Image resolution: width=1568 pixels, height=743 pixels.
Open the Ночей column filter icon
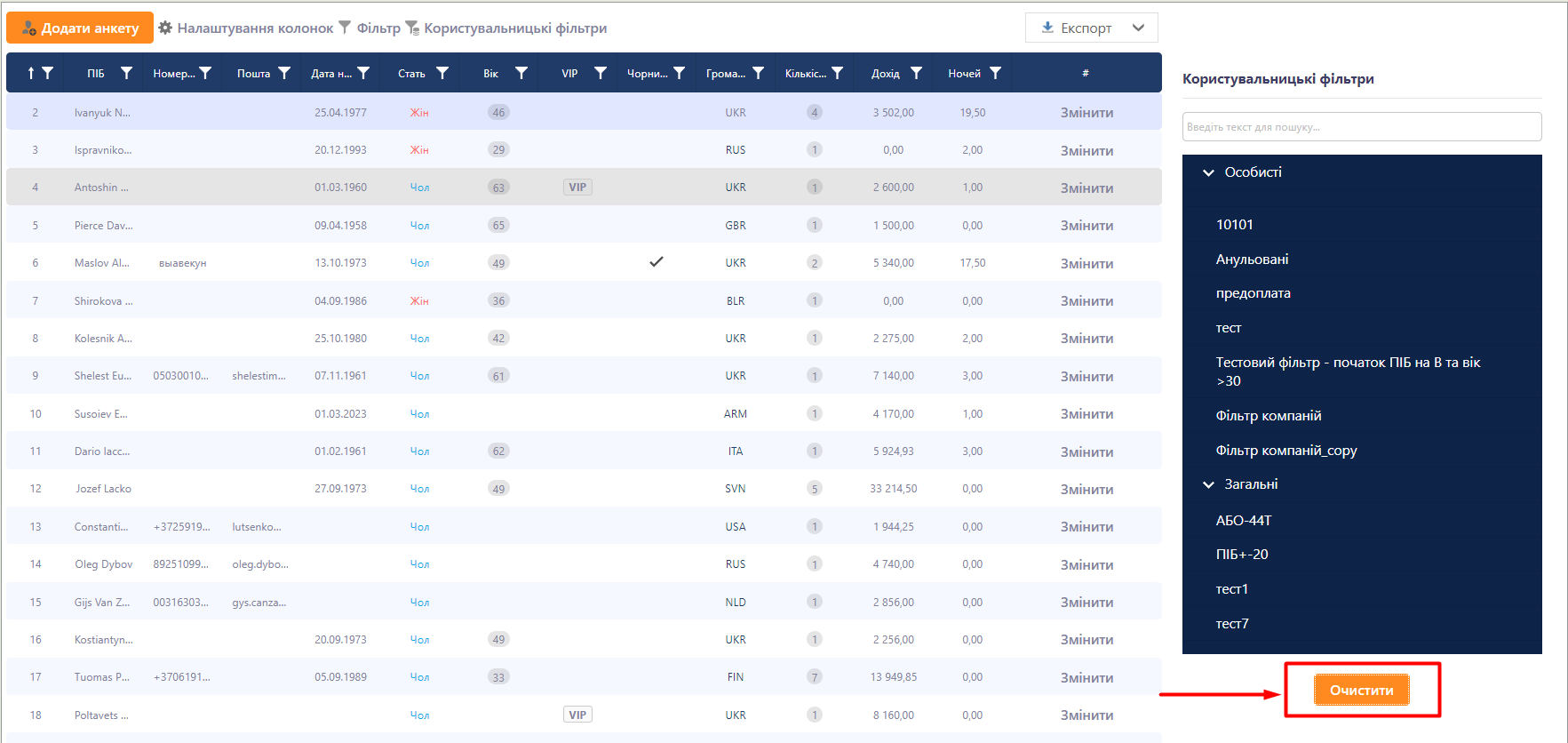[x=995, y=73]
